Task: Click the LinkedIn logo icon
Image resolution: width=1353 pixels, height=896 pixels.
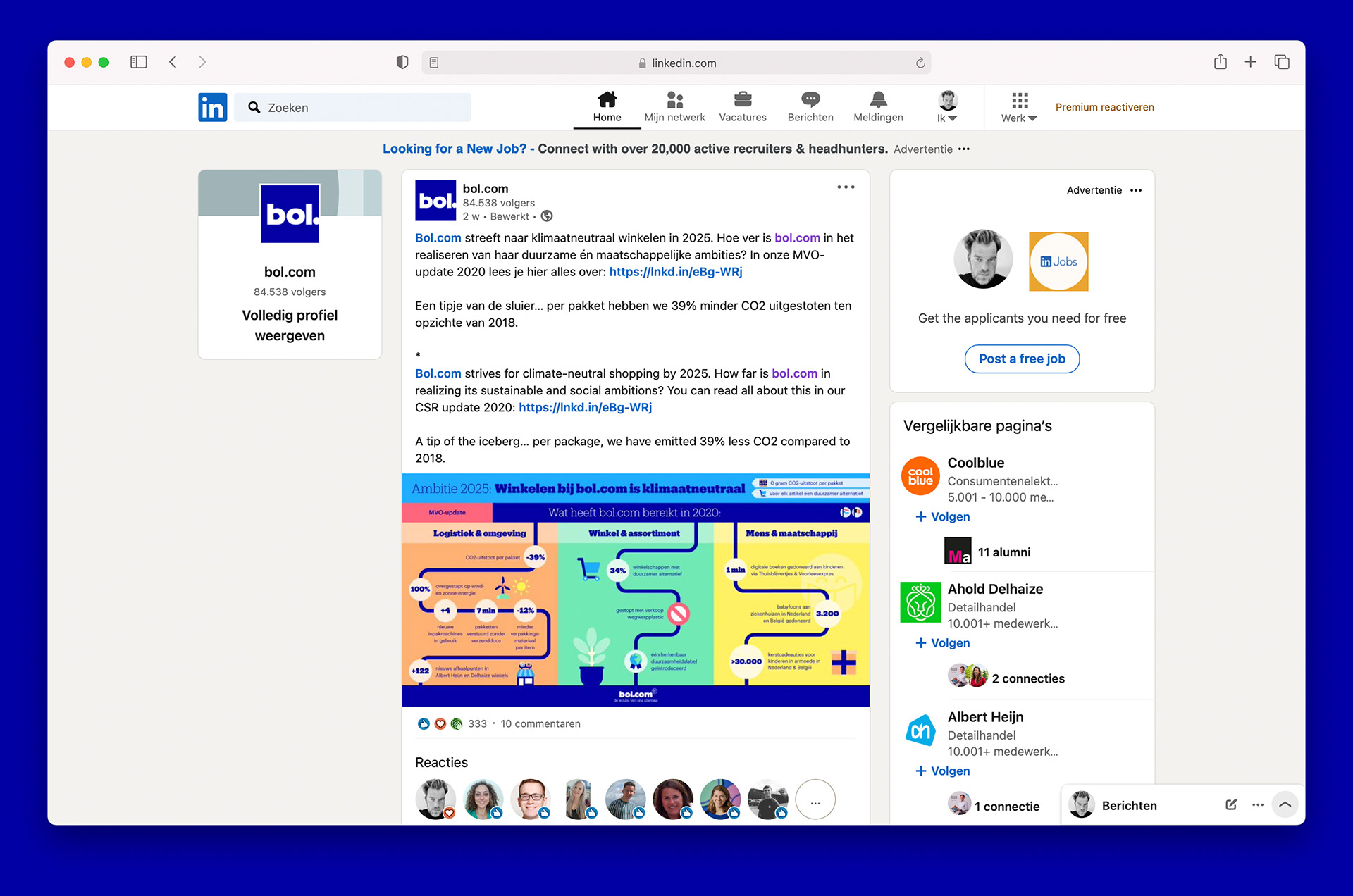Action: coord(212,107)
